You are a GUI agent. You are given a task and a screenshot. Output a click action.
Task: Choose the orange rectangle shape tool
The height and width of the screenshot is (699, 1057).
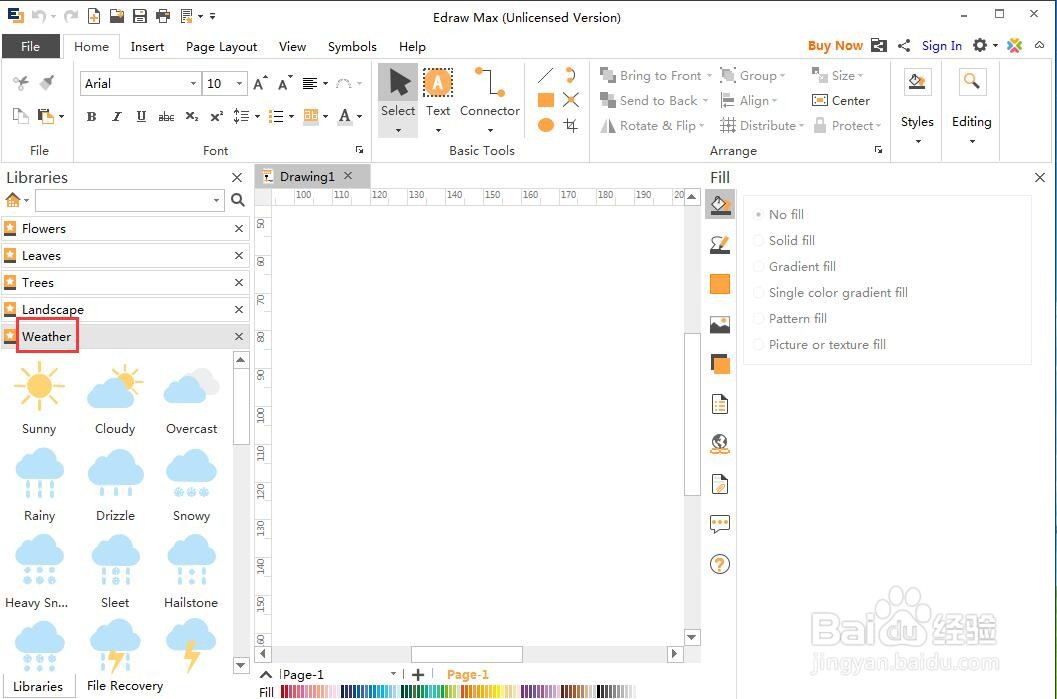pos(545,100)
